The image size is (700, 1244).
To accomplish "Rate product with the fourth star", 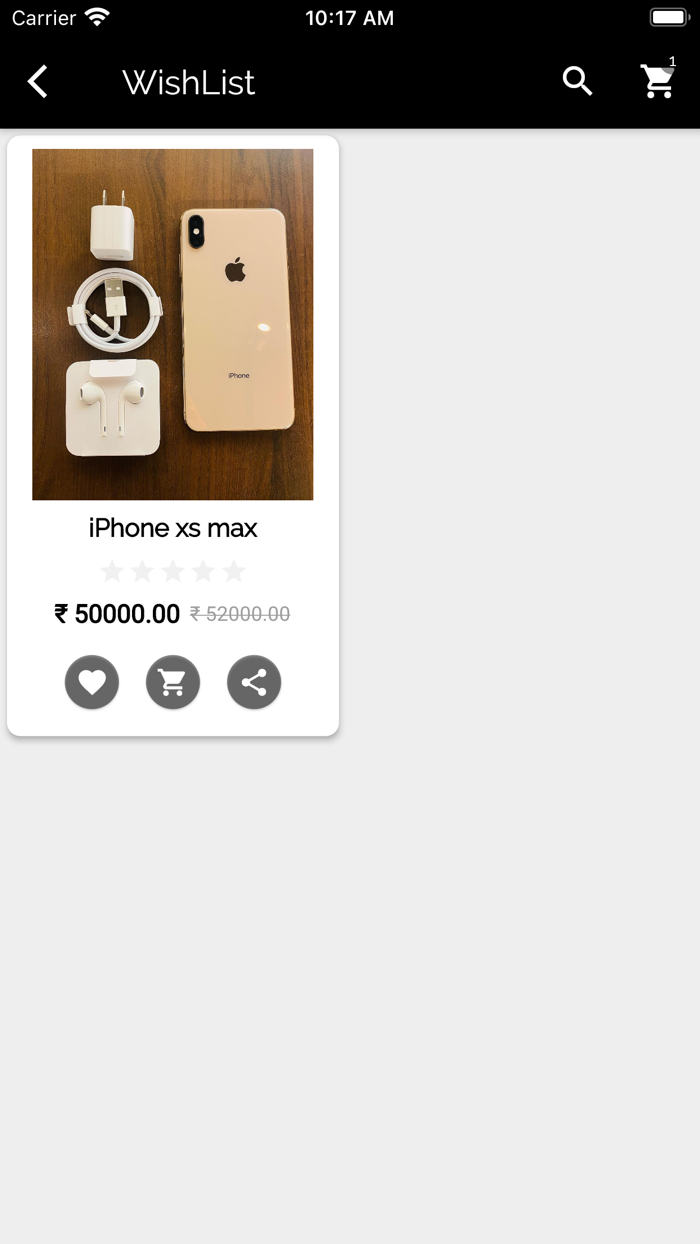I will tap(203, 571).
